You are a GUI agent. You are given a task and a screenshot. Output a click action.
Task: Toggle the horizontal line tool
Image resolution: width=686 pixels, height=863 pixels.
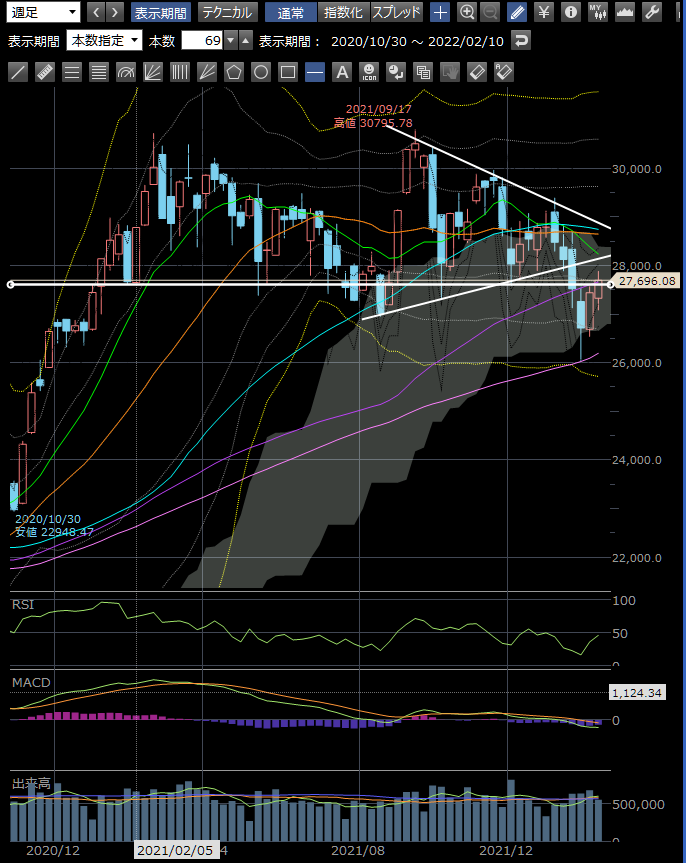[315, 72]
